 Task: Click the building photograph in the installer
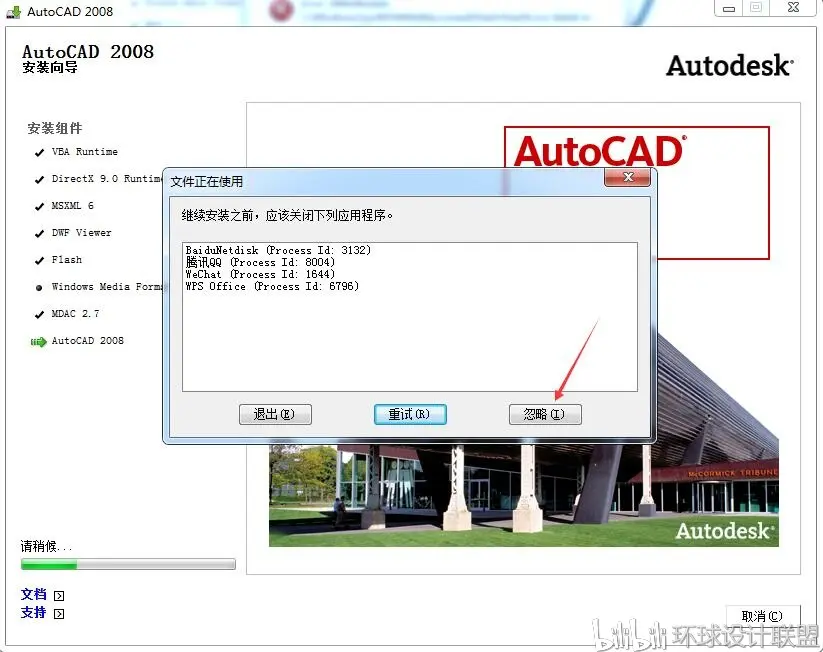[x=524, y=496]
